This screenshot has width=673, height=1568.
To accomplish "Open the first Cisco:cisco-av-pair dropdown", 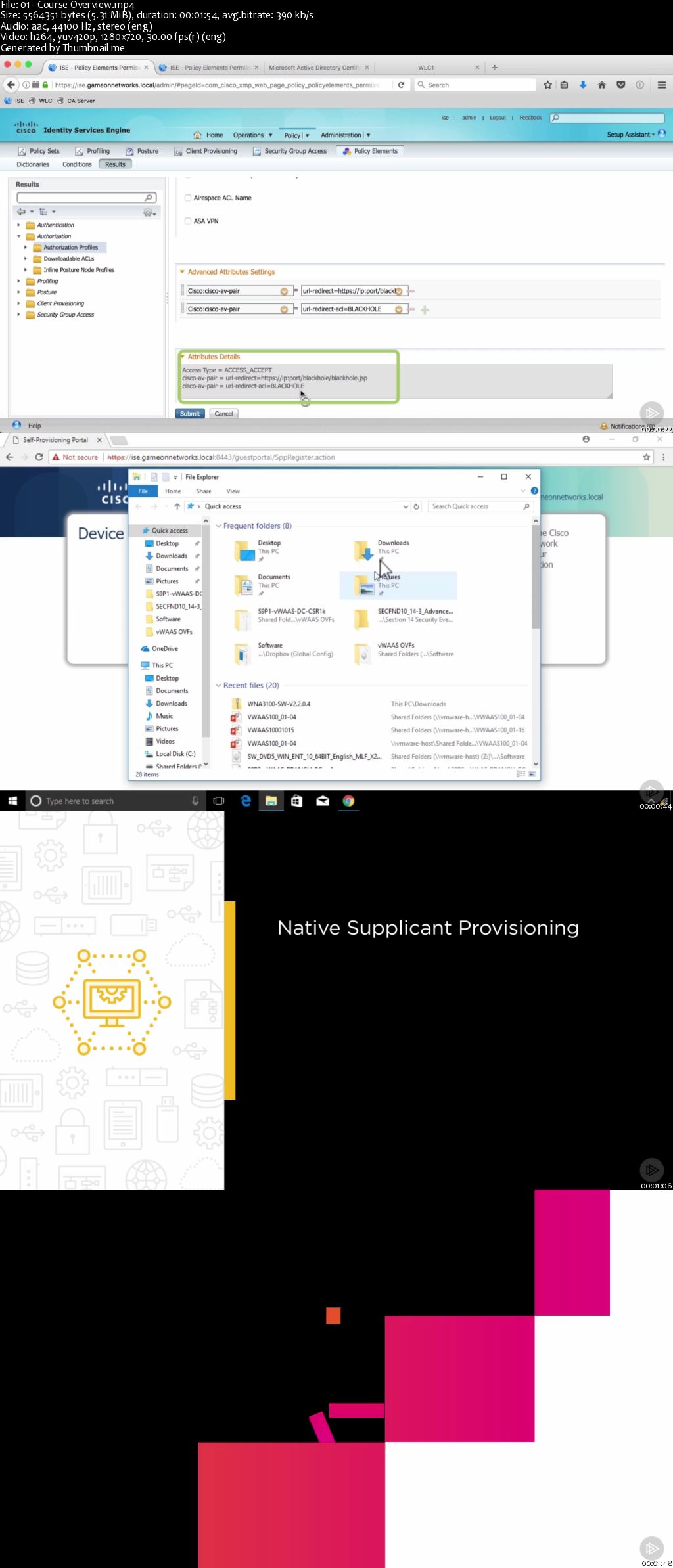I will [284, 291].
